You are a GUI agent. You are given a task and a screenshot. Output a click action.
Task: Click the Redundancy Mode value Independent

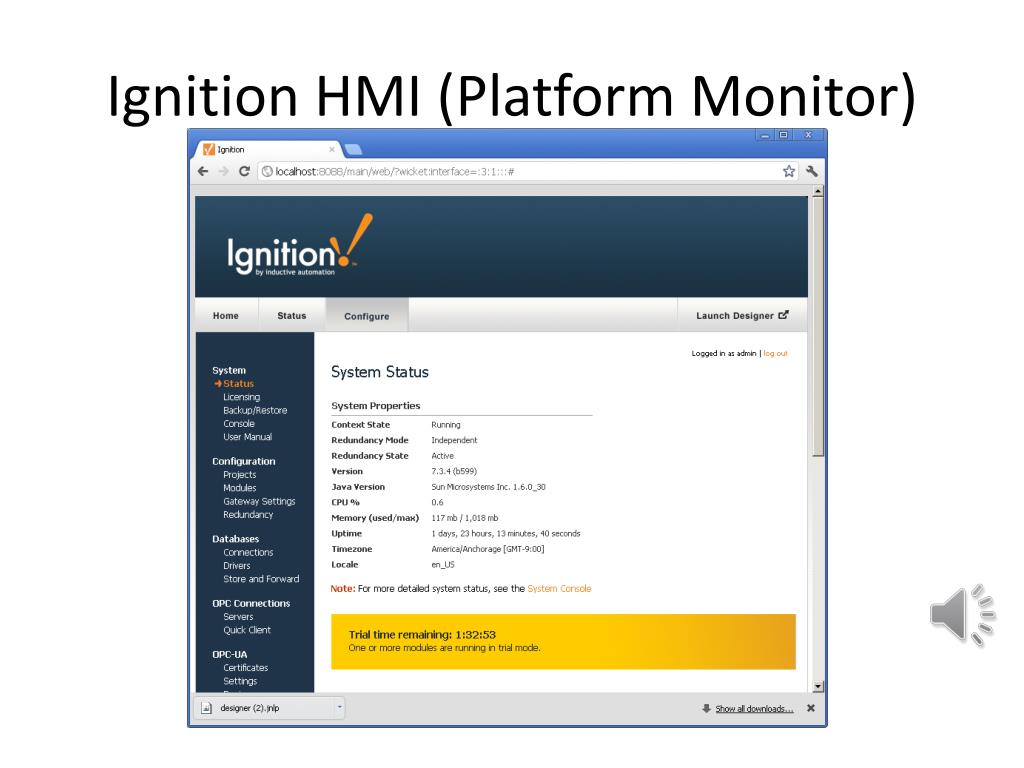click(x=454, y=440)
